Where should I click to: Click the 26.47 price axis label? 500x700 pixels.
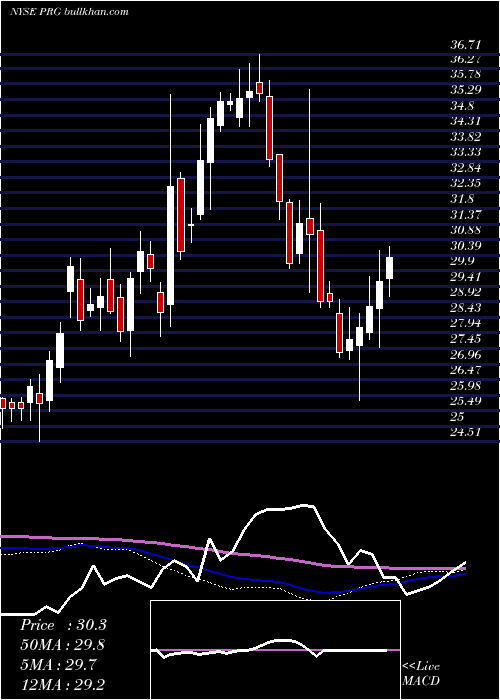466,370
